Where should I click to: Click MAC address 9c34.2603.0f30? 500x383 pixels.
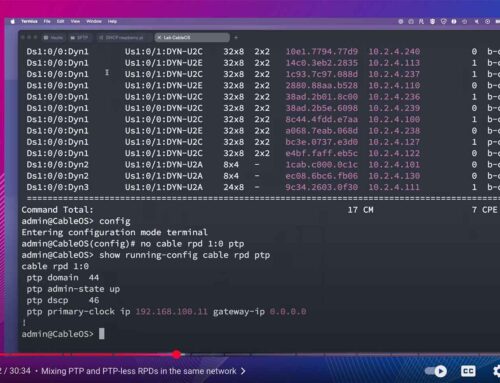click(322, 187)
